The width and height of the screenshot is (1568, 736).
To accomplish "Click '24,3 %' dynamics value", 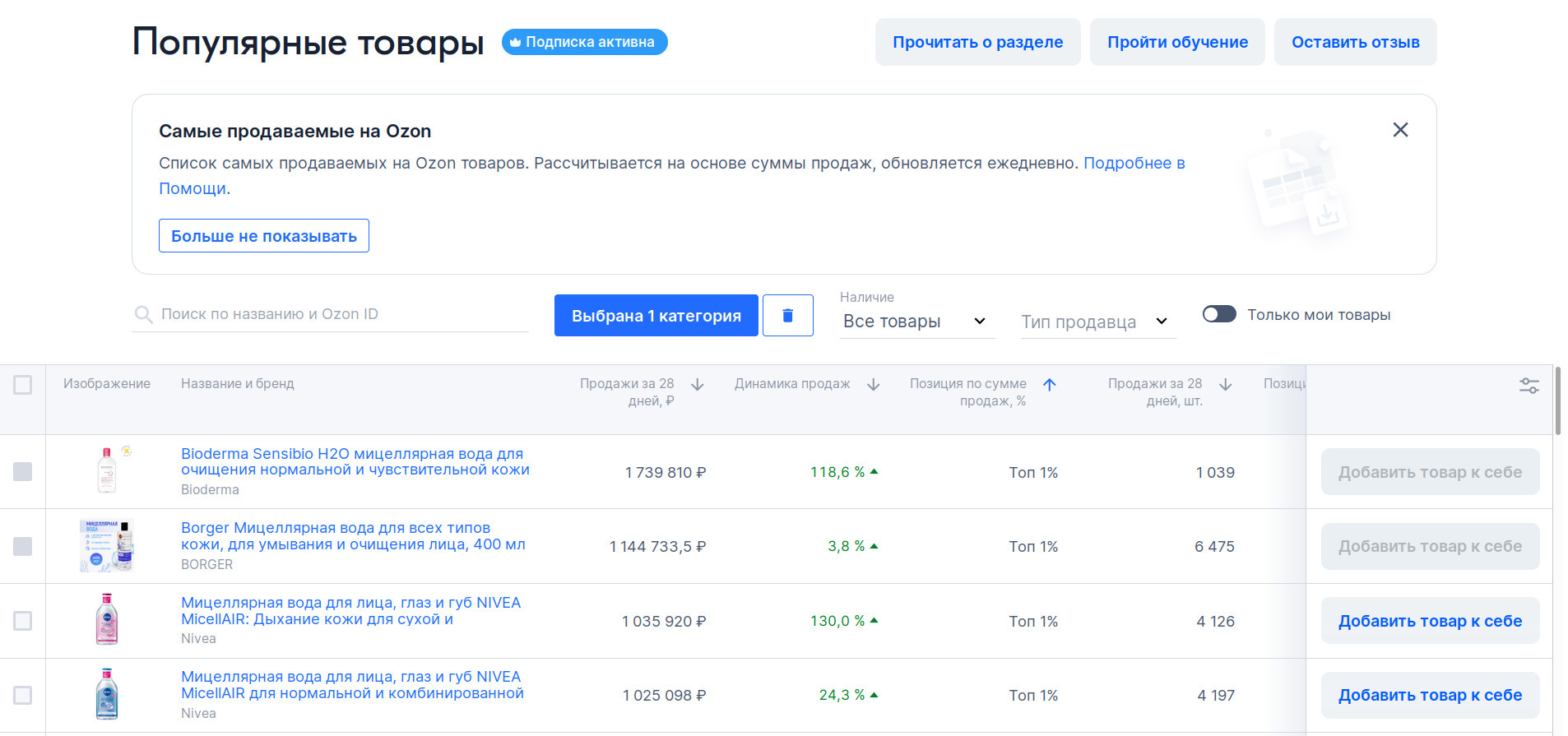I will [842, 695].
